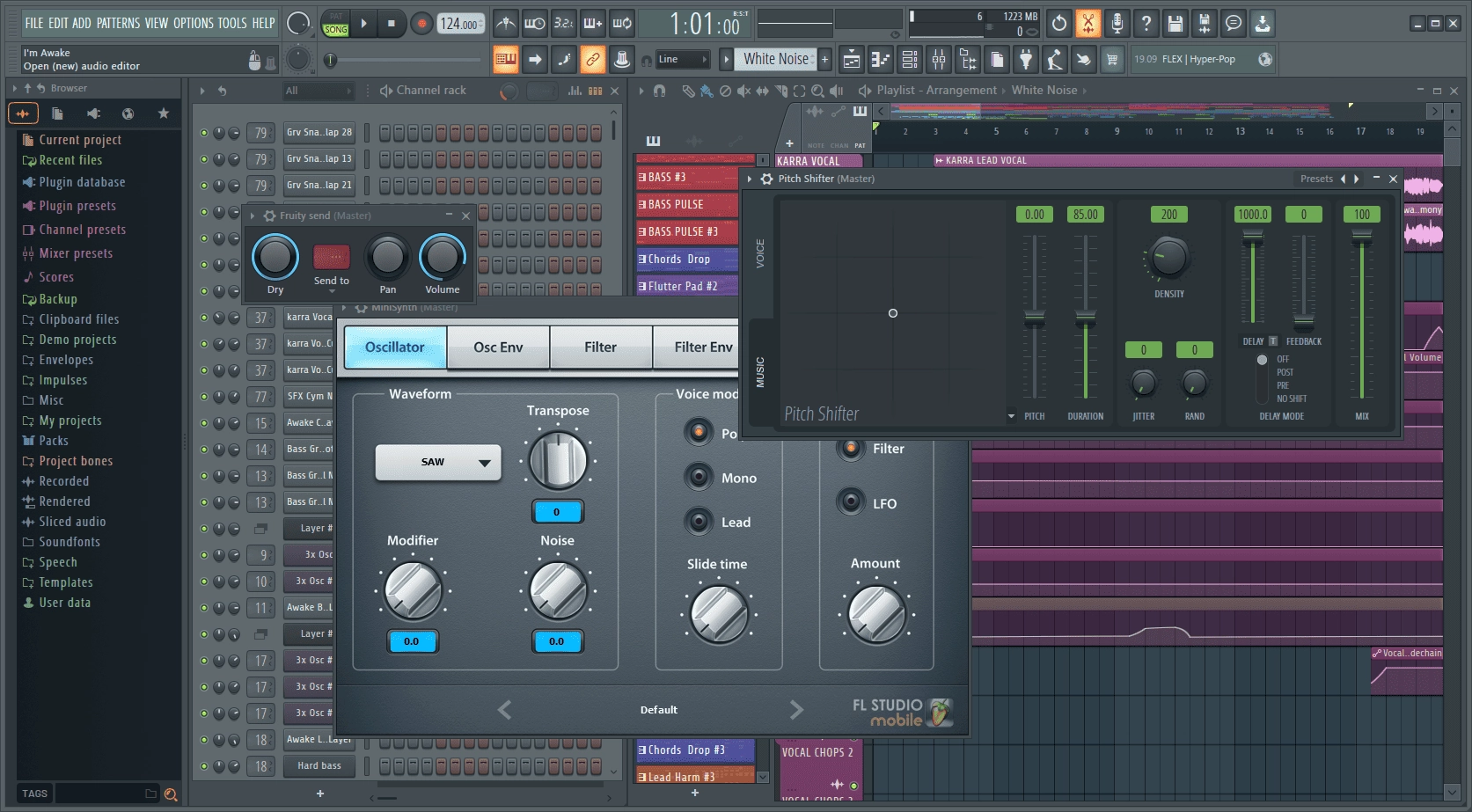
Task: Open the MiniSynth SAW waveform dropdown
Action: (438, 463)
